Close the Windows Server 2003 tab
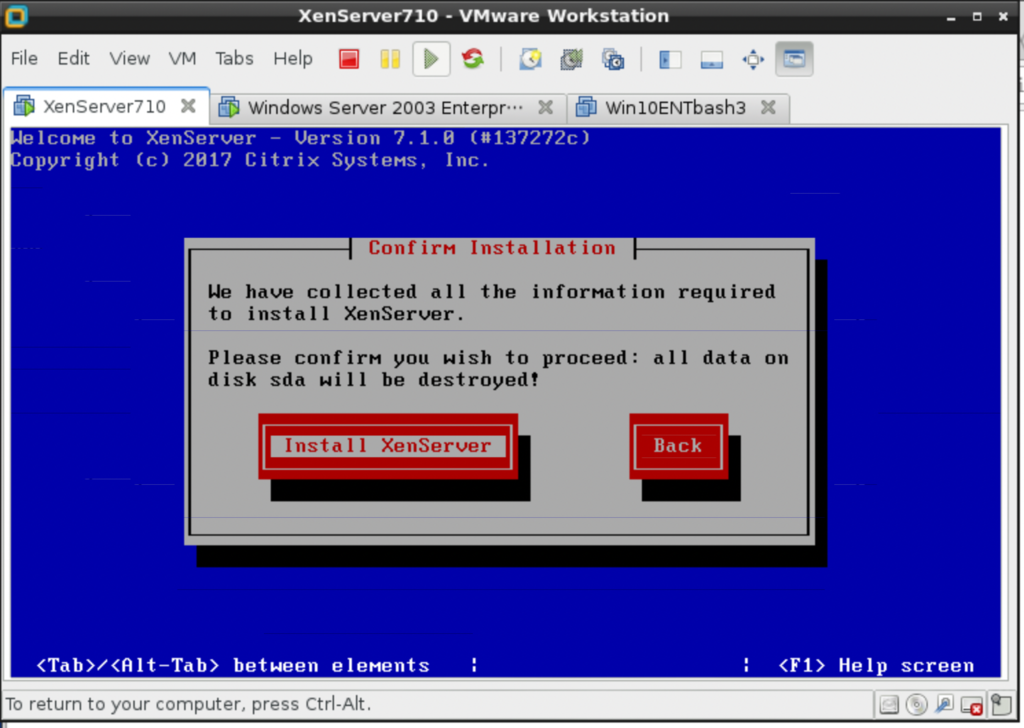This screenshot has width=1024, height=728. pyautogui.click(x=545, y=107)
